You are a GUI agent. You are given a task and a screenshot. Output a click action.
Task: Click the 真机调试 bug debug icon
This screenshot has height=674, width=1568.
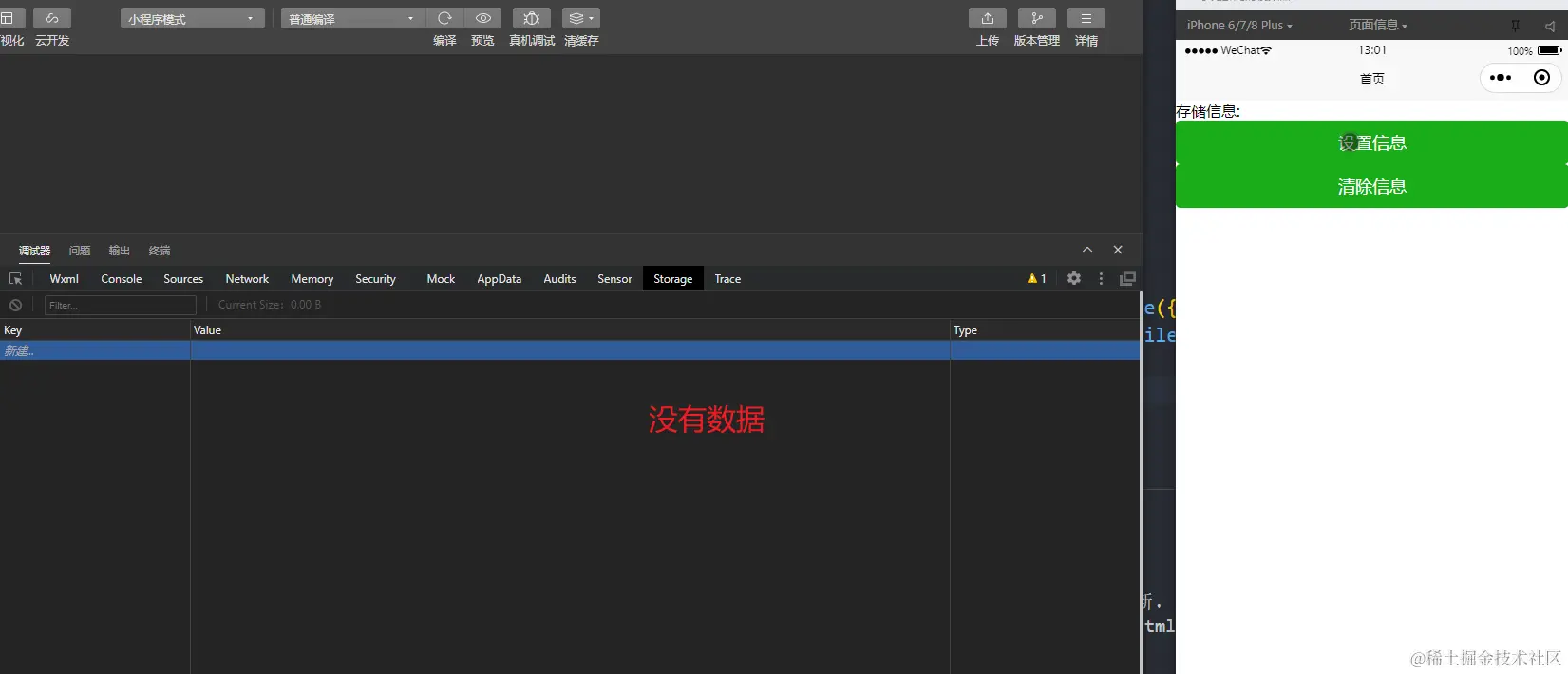[532, 18]
